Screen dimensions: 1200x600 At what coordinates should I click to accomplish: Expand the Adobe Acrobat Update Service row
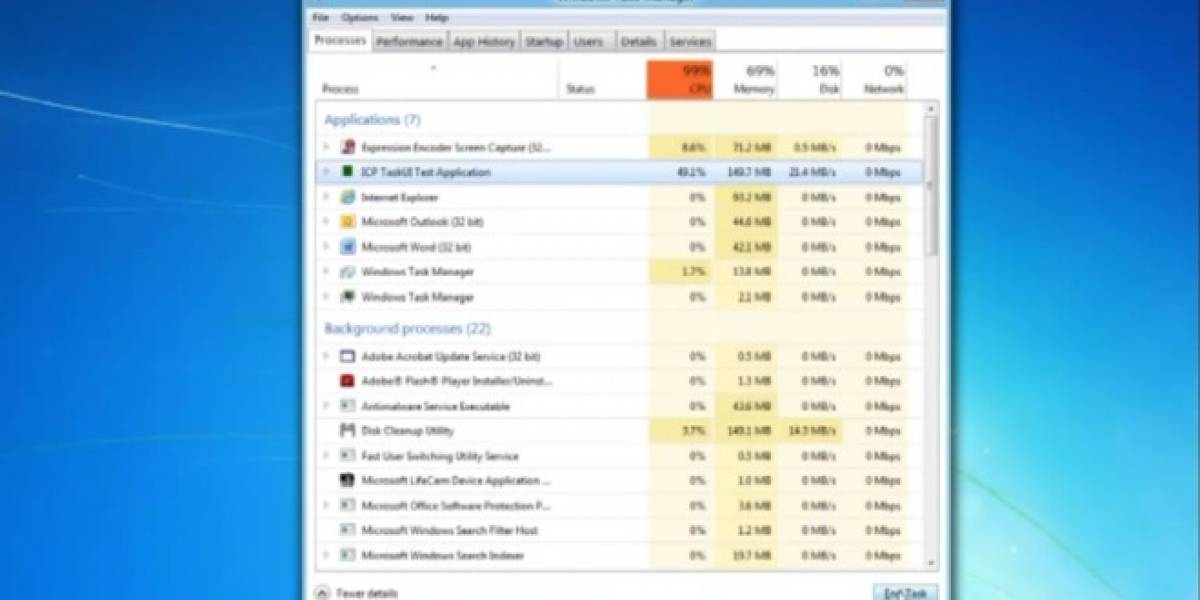[x=326, y=356]
